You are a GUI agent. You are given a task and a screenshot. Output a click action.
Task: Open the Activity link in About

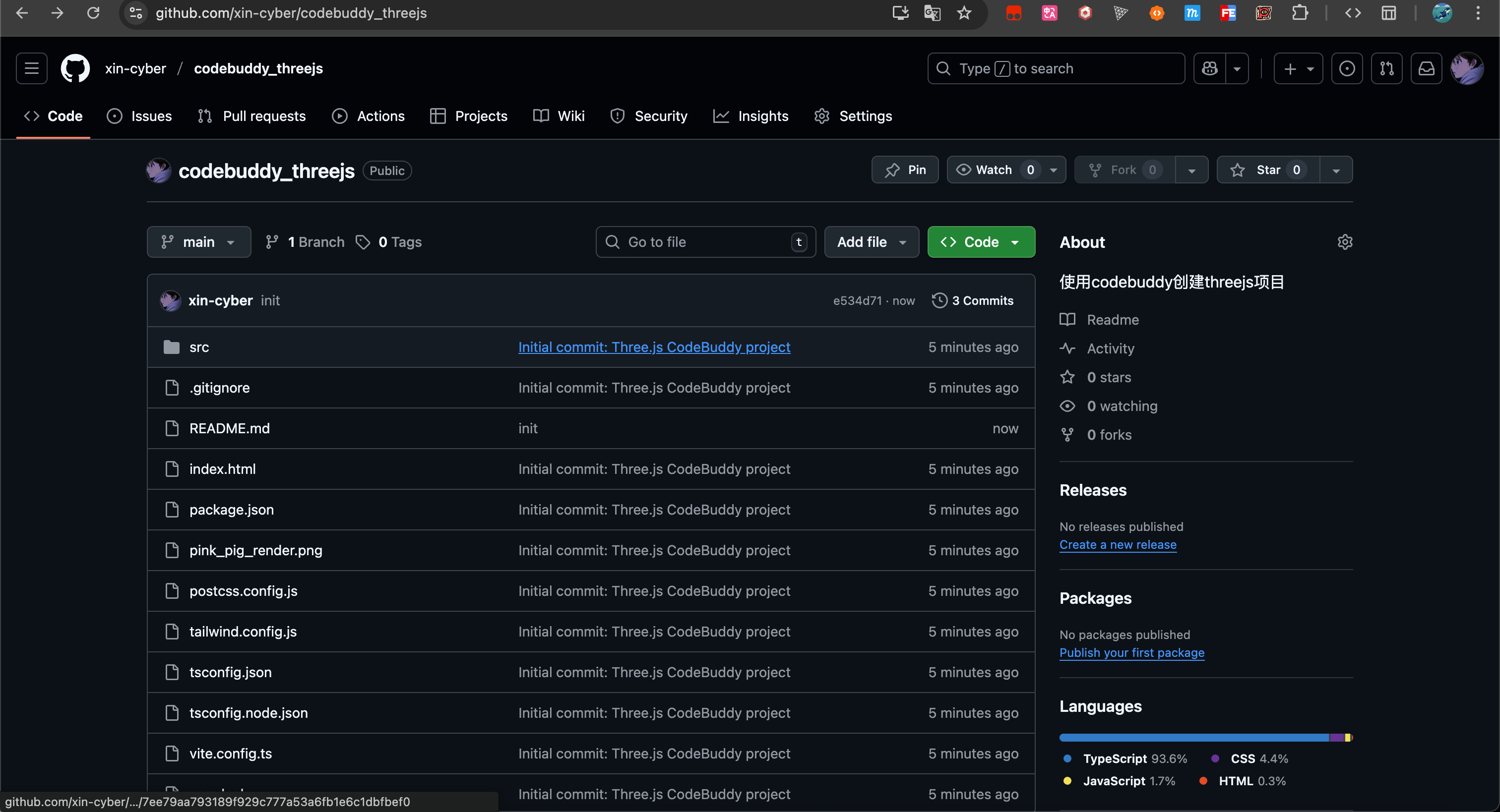[1111, 348]
